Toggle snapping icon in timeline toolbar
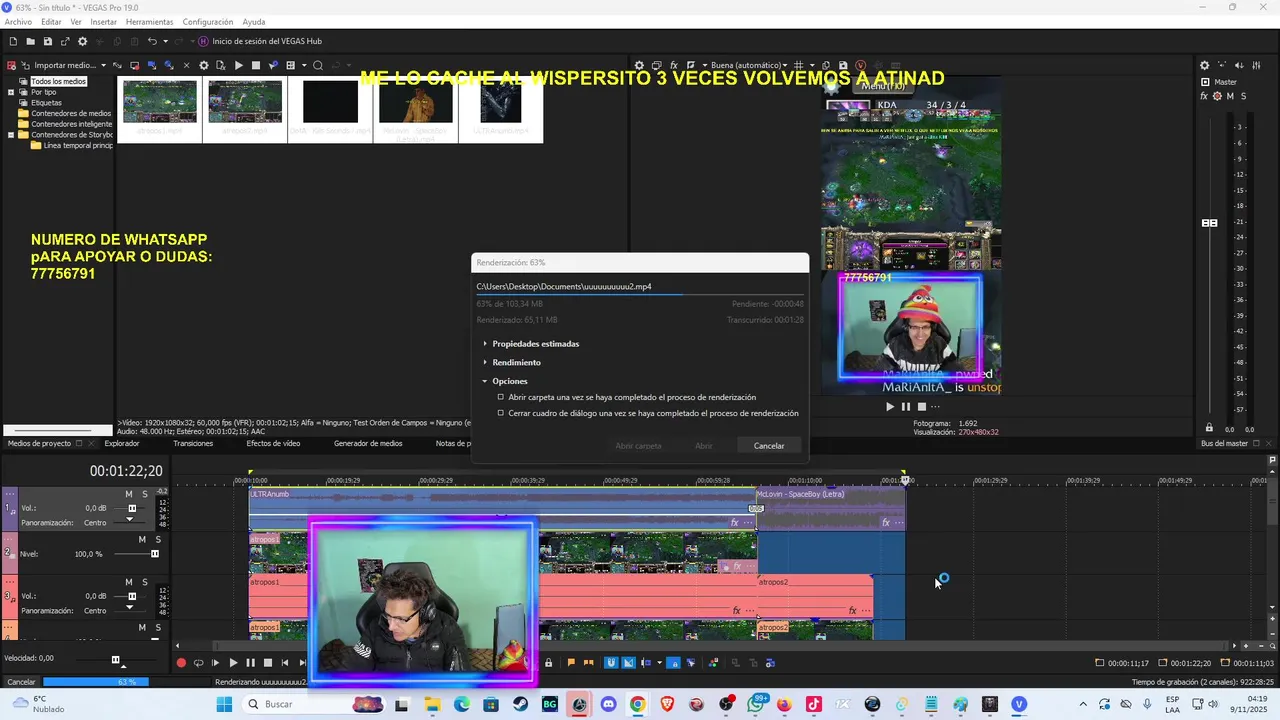 pyautogui.click(x=611, y=662)
